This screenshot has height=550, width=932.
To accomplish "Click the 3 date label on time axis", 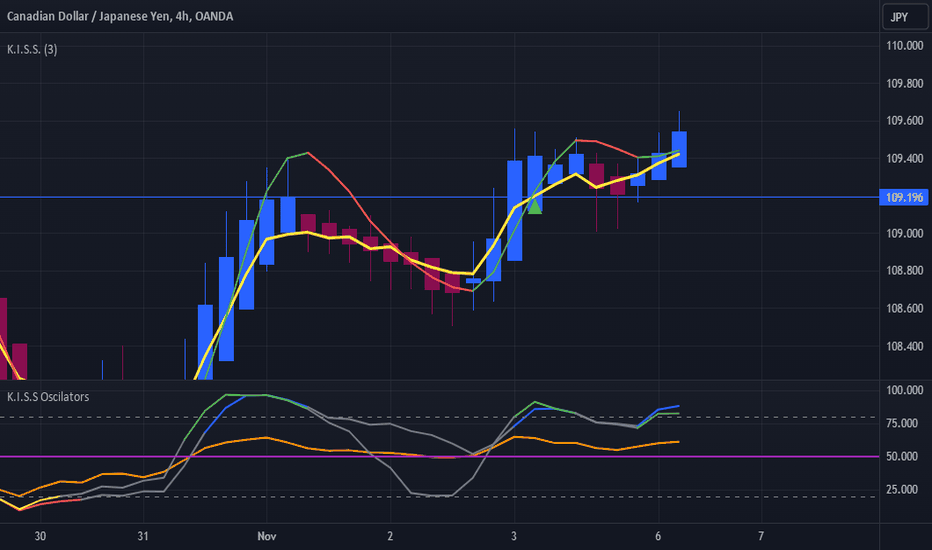I will pyautogui.click(x=514, y=536).
